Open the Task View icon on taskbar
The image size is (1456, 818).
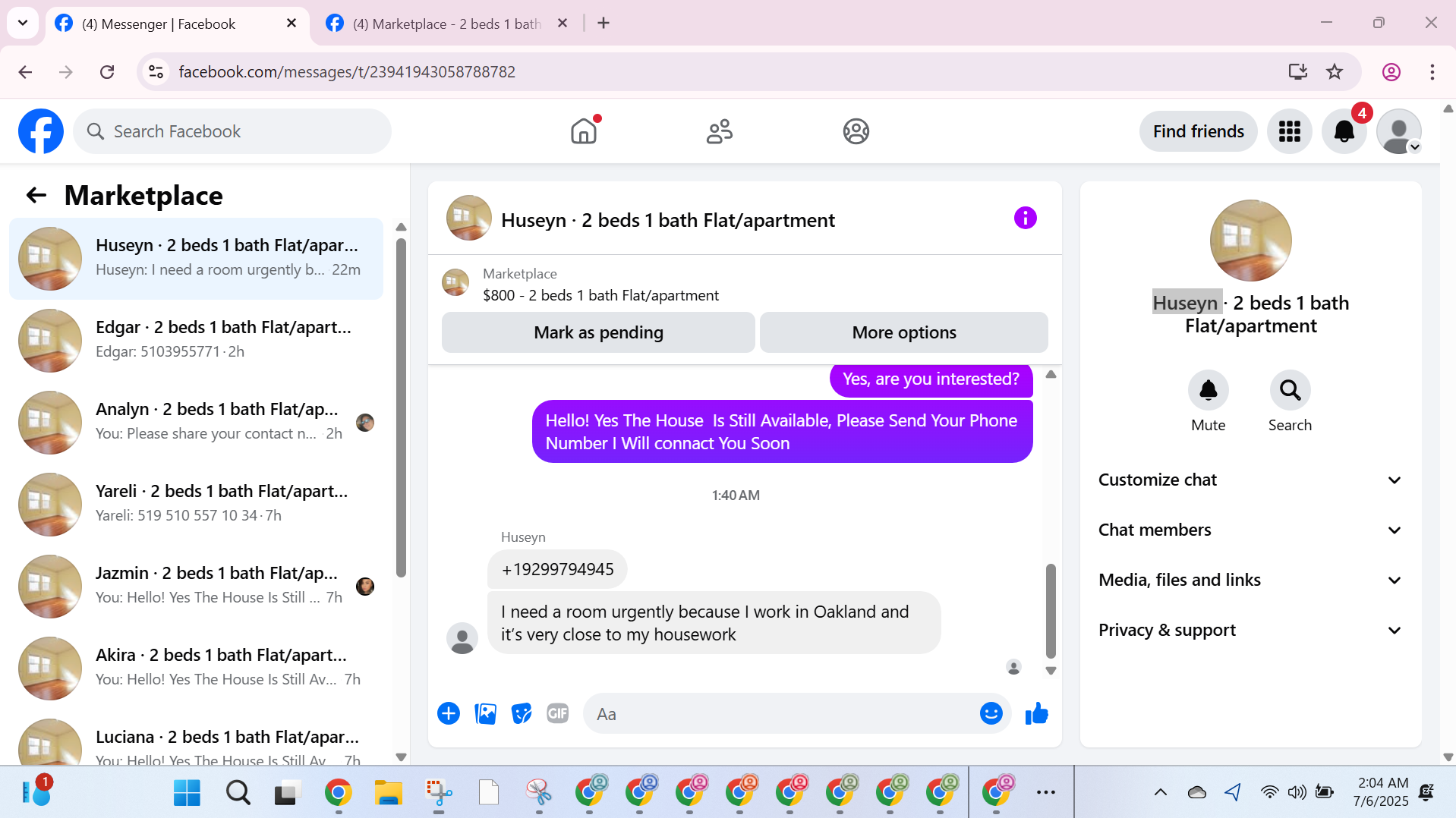288,792
